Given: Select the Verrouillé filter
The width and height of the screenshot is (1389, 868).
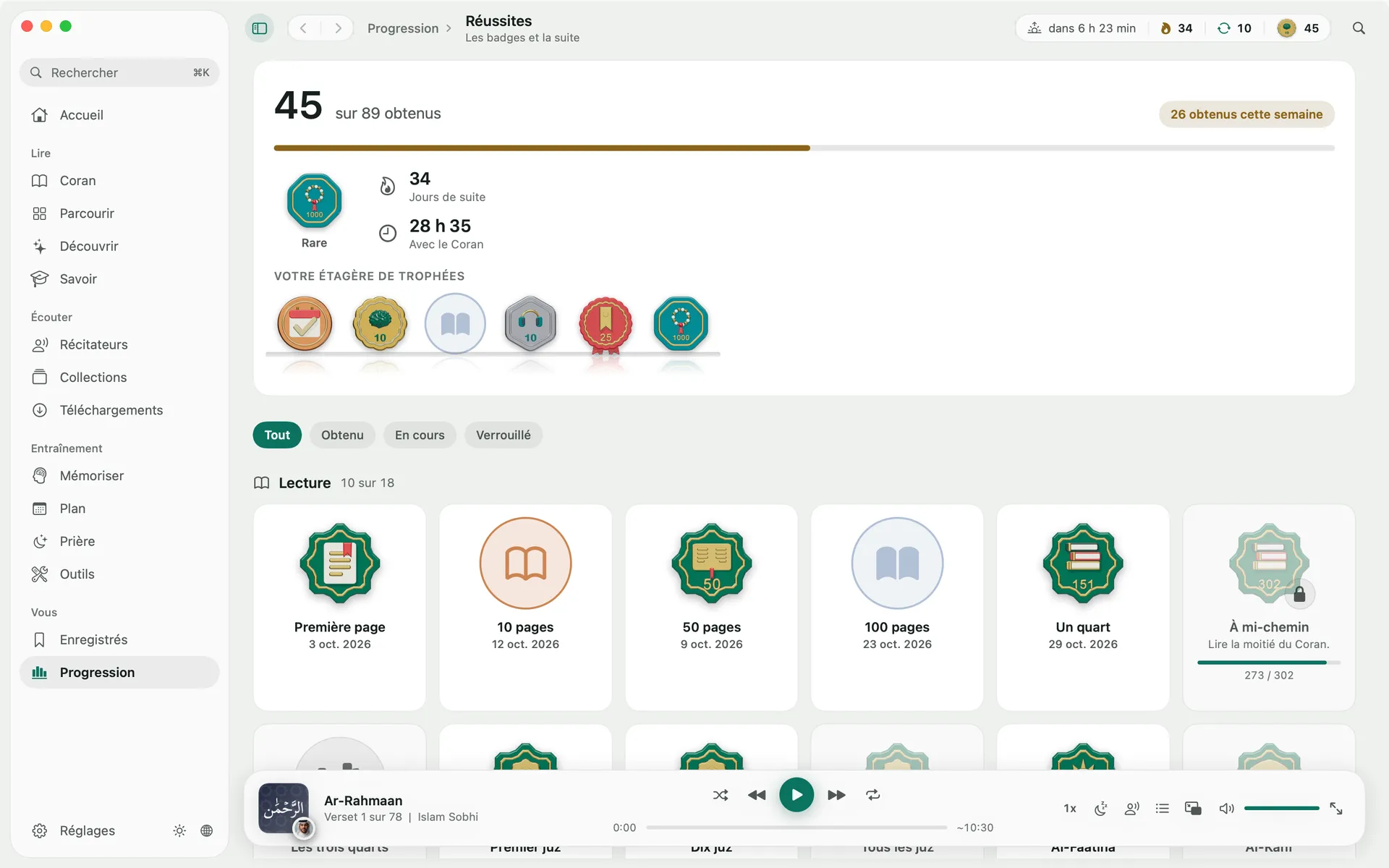Looking at the screenshot, I should point(504,435).
